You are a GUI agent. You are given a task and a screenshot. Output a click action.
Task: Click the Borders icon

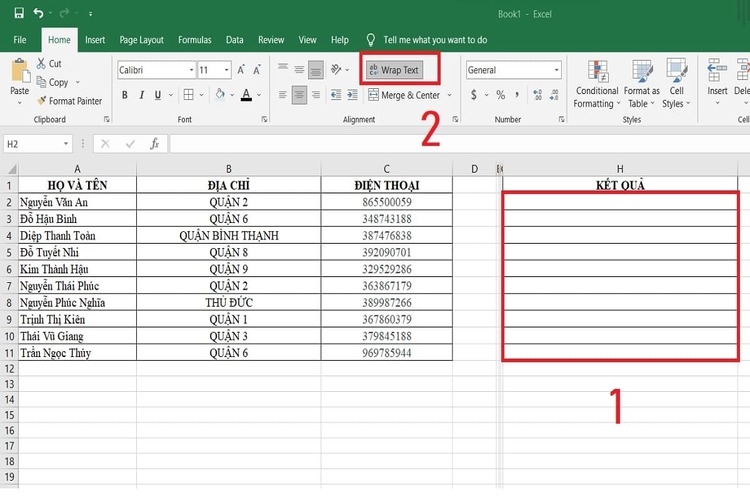tap(188, 95)
